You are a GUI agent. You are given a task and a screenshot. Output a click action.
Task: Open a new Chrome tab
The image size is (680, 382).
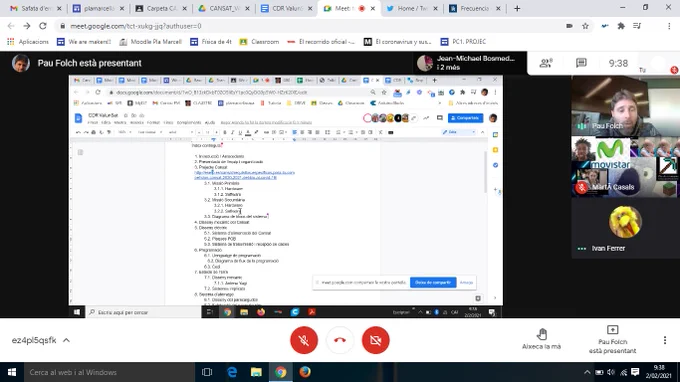(x=517, y=8)
